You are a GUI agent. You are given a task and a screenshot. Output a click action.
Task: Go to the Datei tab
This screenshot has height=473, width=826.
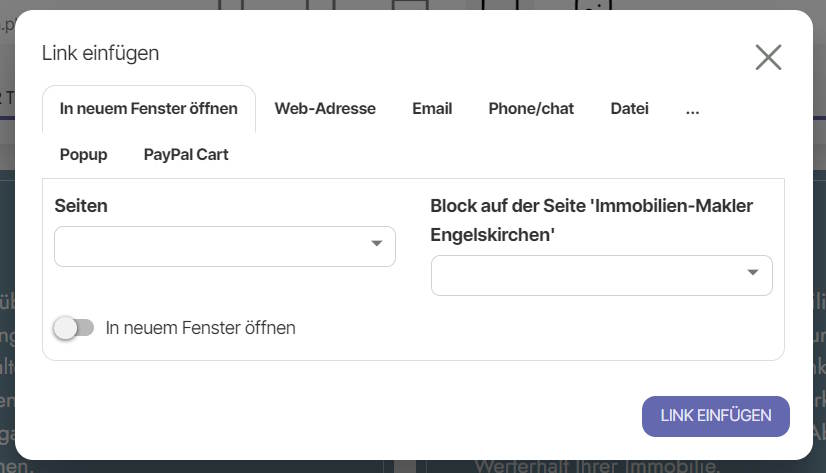pyautogui.click(x=629, y=109)
